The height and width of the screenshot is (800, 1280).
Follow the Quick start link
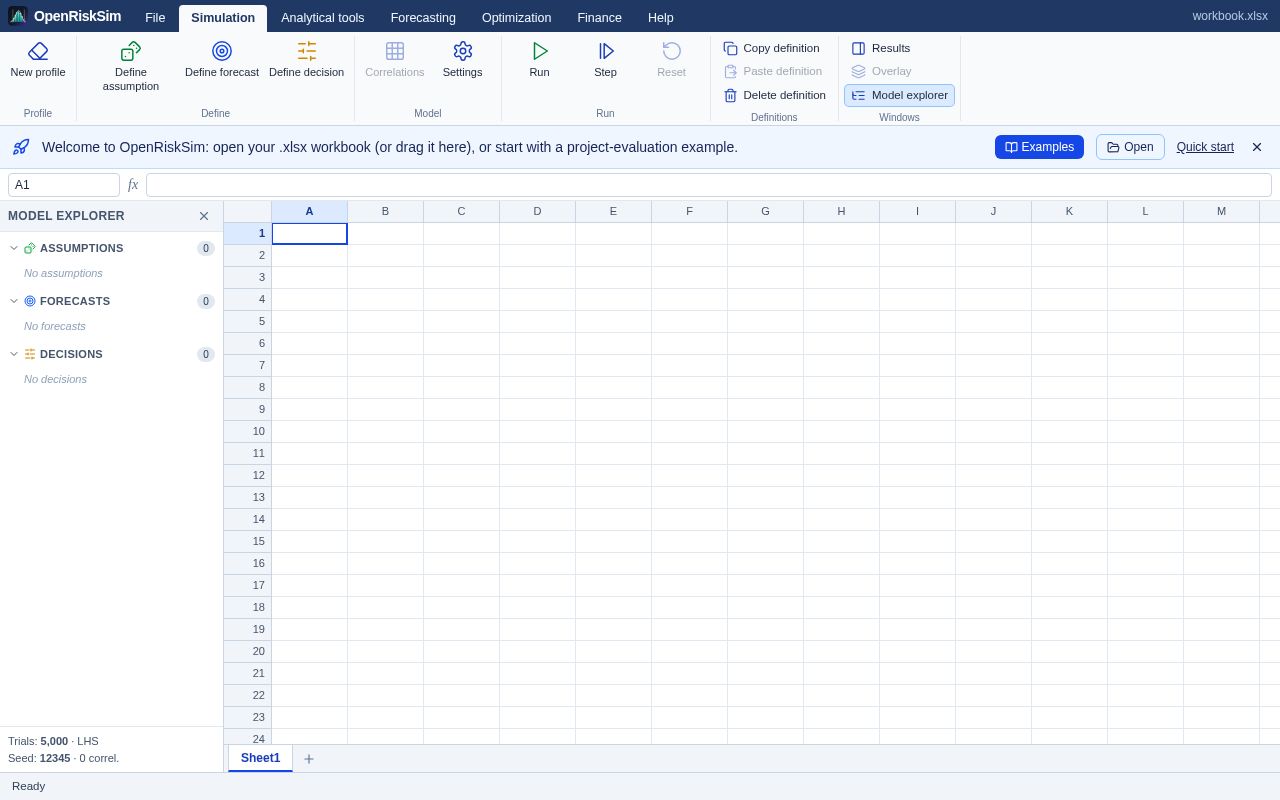(1205, 147)
